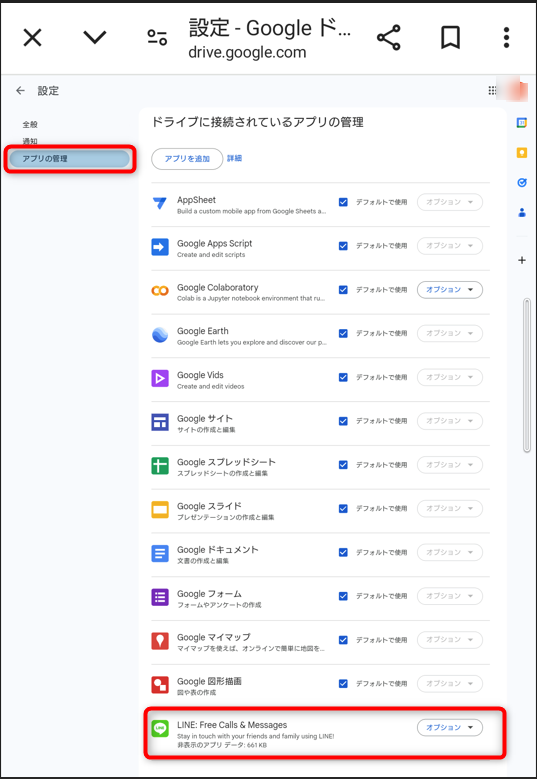537x779 pixels.
Task: Click the Google Vids icon
Action: (x=160, y=378)
